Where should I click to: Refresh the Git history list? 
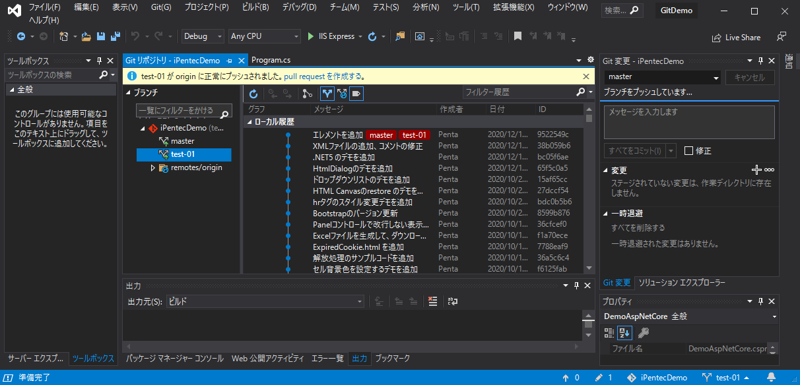coord(254,93)
